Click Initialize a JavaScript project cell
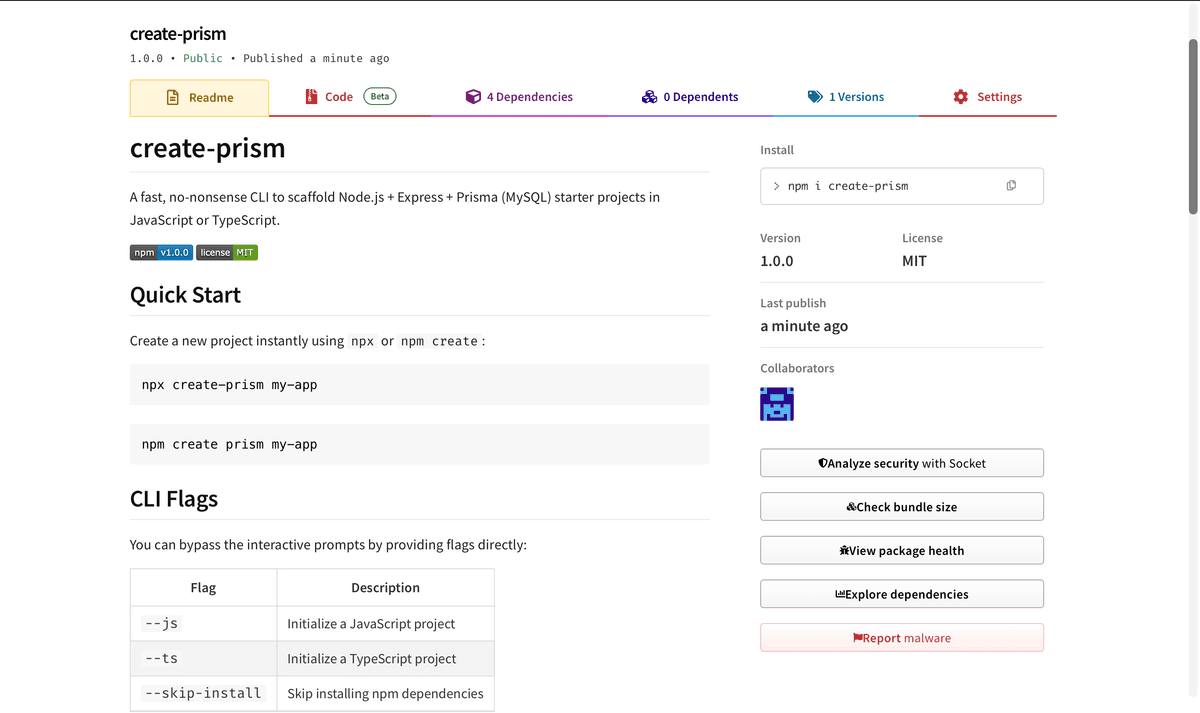This screenshot has height=713, width=1200. click(x=386, y=623)
